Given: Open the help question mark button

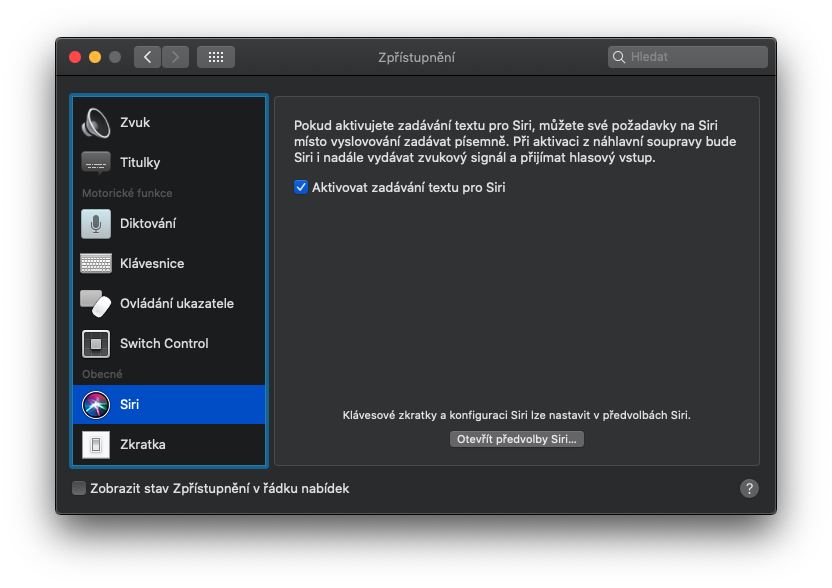Looking at the screenshot, I should tap(749, 488).
